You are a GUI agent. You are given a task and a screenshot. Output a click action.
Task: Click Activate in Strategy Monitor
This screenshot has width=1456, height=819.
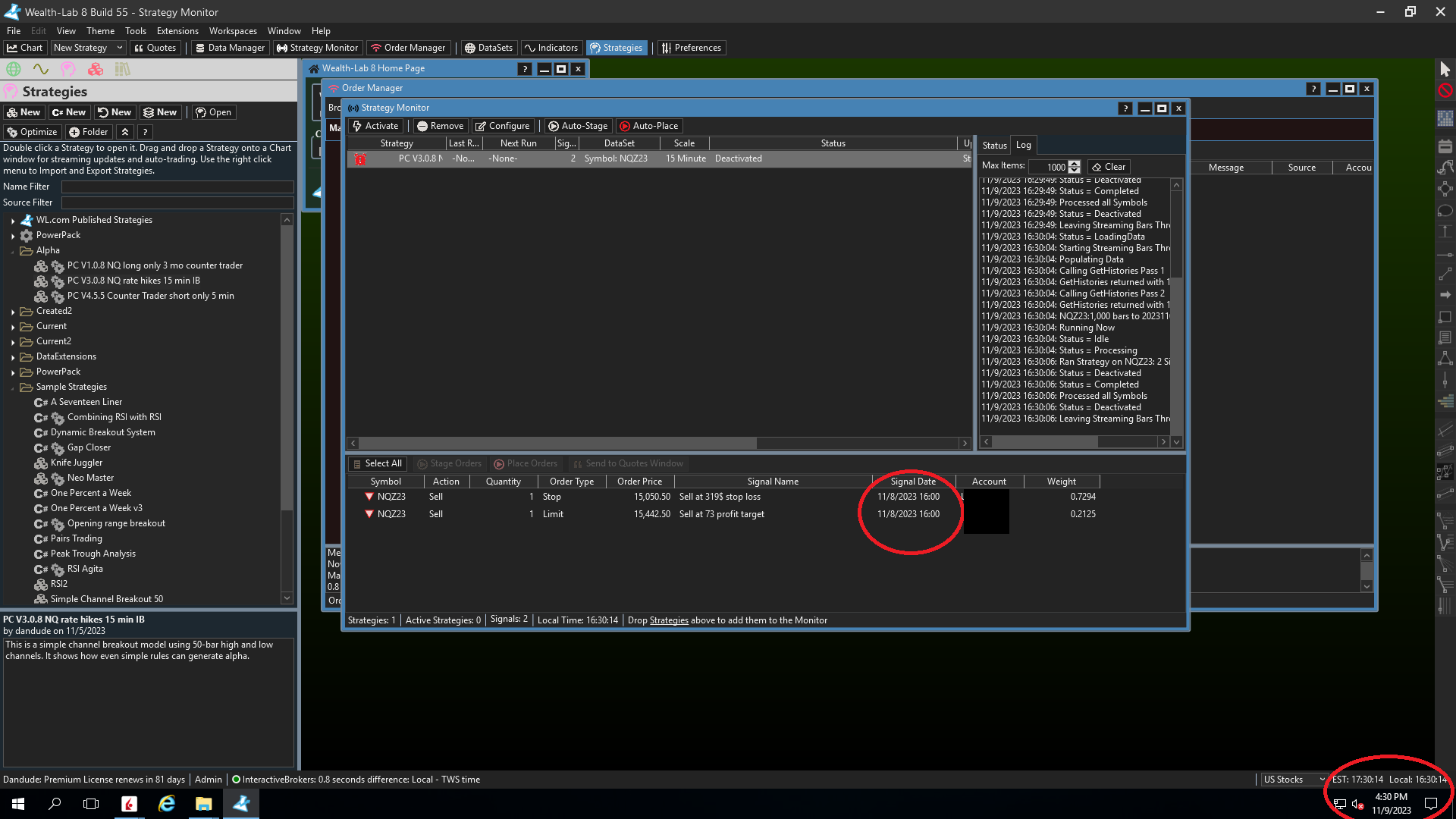point(375,126)
